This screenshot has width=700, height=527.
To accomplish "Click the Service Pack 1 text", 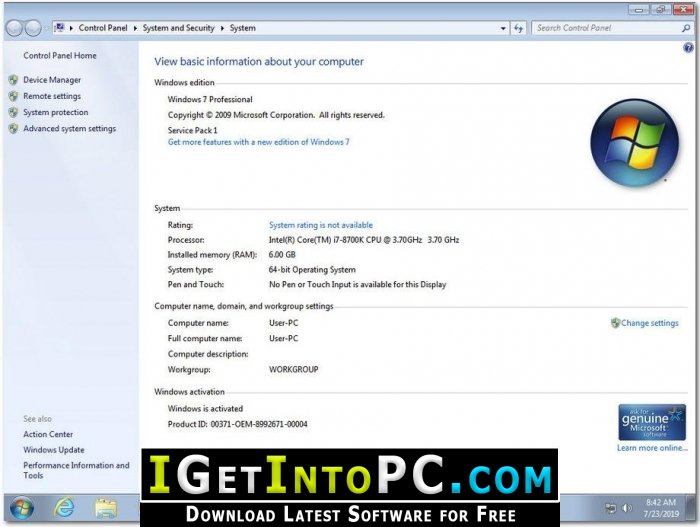I will (193, 130).
